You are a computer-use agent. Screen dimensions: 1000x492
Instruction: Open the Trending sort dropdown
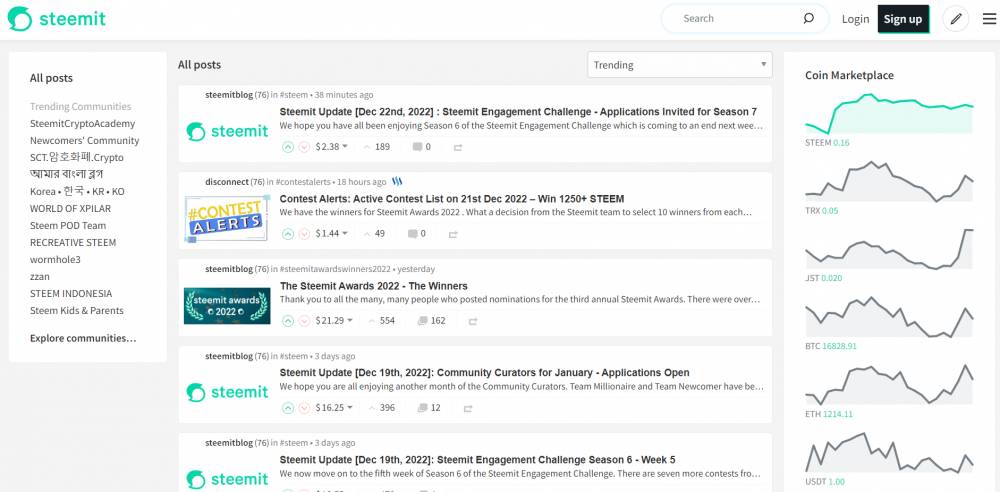pos(679,64)
